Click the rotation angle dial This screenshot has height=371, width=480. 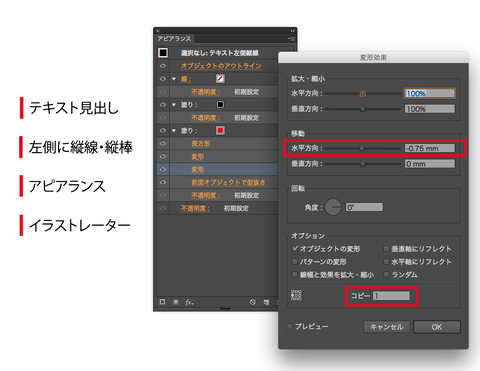click(333, 207)
